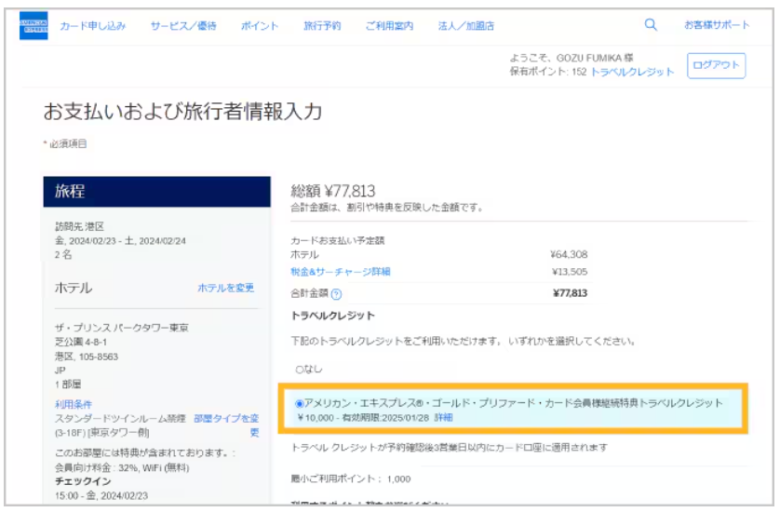Click the surcharge amount ¥13,505
Screen dimensions: 780x512
pyautogui.click(x=570, y=272)
